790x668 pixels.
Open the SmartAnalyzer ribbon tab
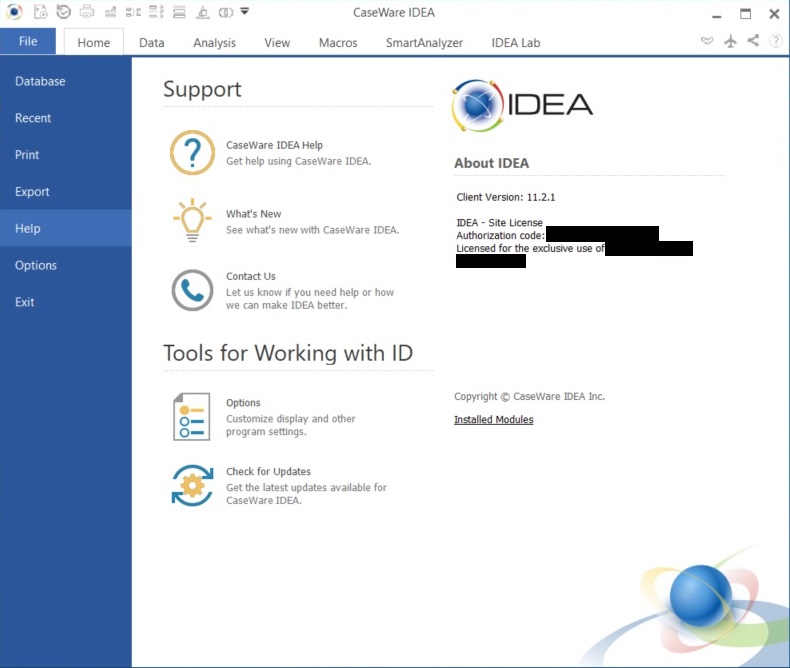point(424,43)
